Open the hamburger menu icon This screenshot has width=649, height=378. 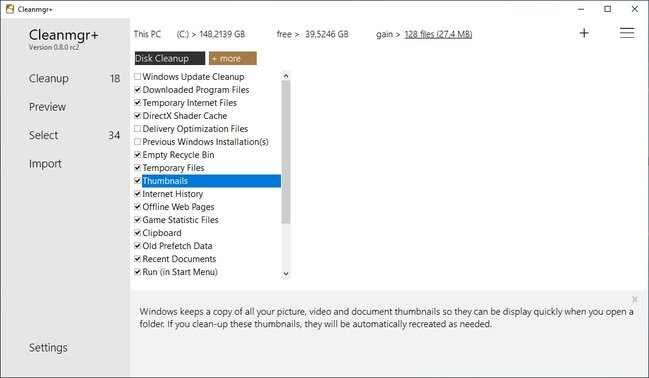click(x=627, y=33)
